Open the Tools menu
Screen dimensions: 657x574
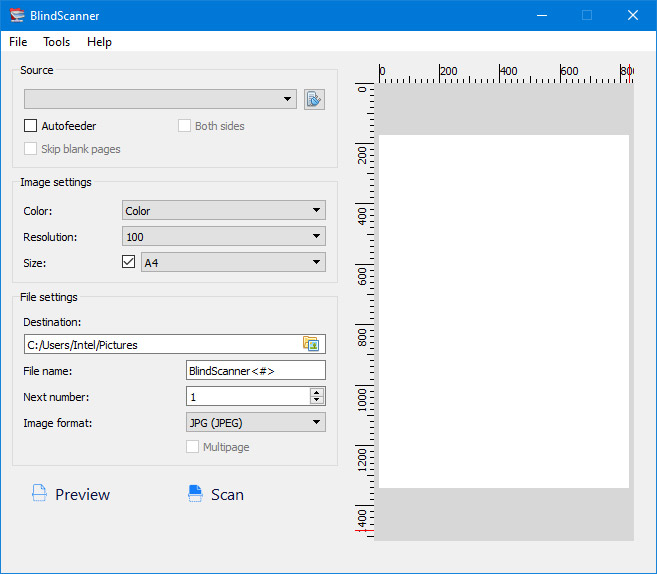click(x=57, y=42)
